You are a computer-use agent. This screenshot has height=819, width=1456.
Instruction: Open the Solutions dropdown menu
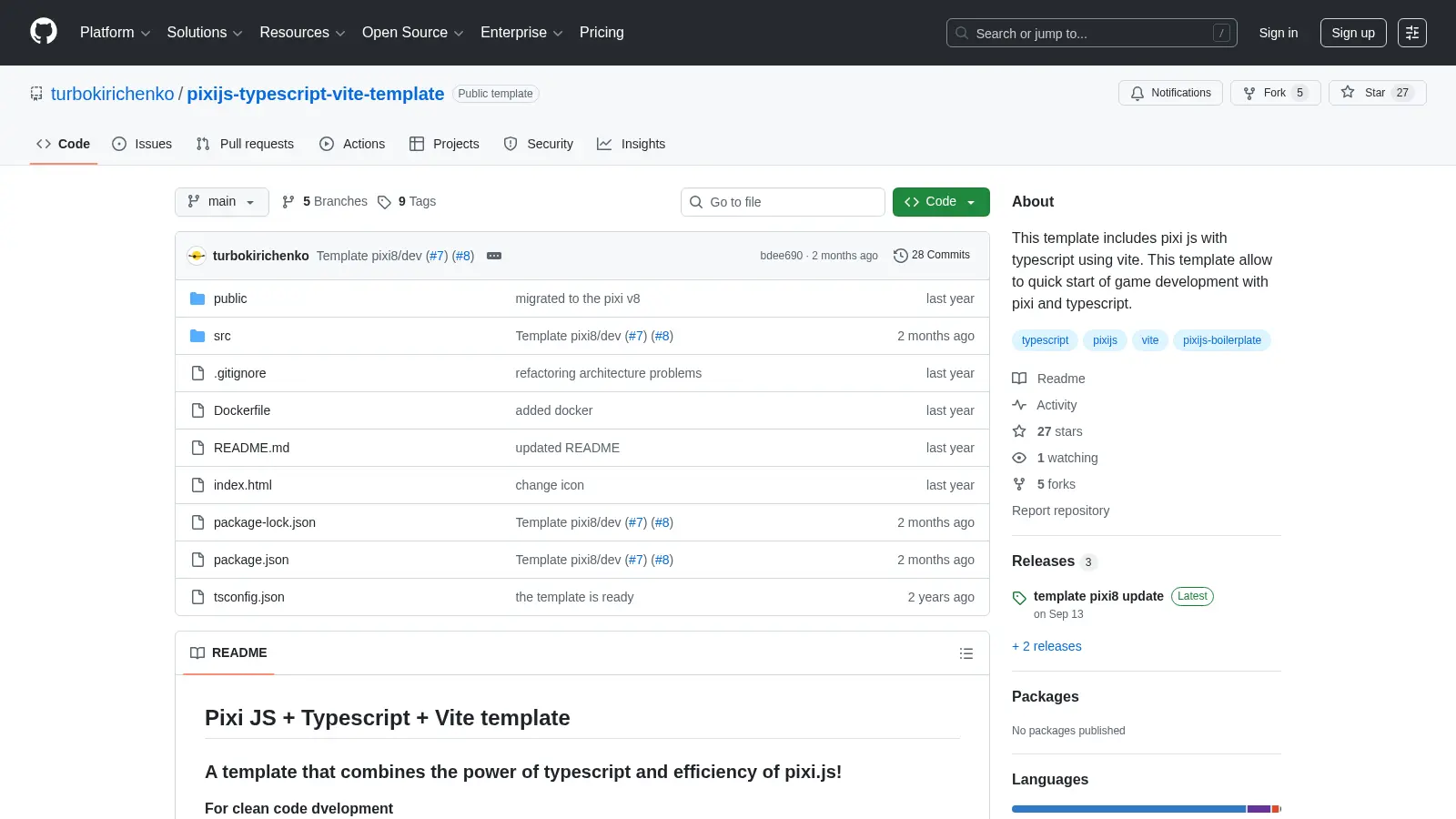tap(205, 33)
